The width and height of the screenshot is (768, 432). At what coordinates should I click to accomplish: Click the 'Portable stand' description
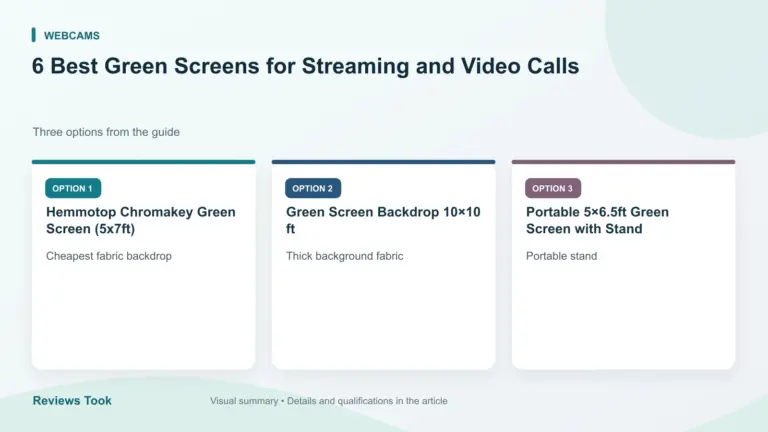[x=561, y=256]
